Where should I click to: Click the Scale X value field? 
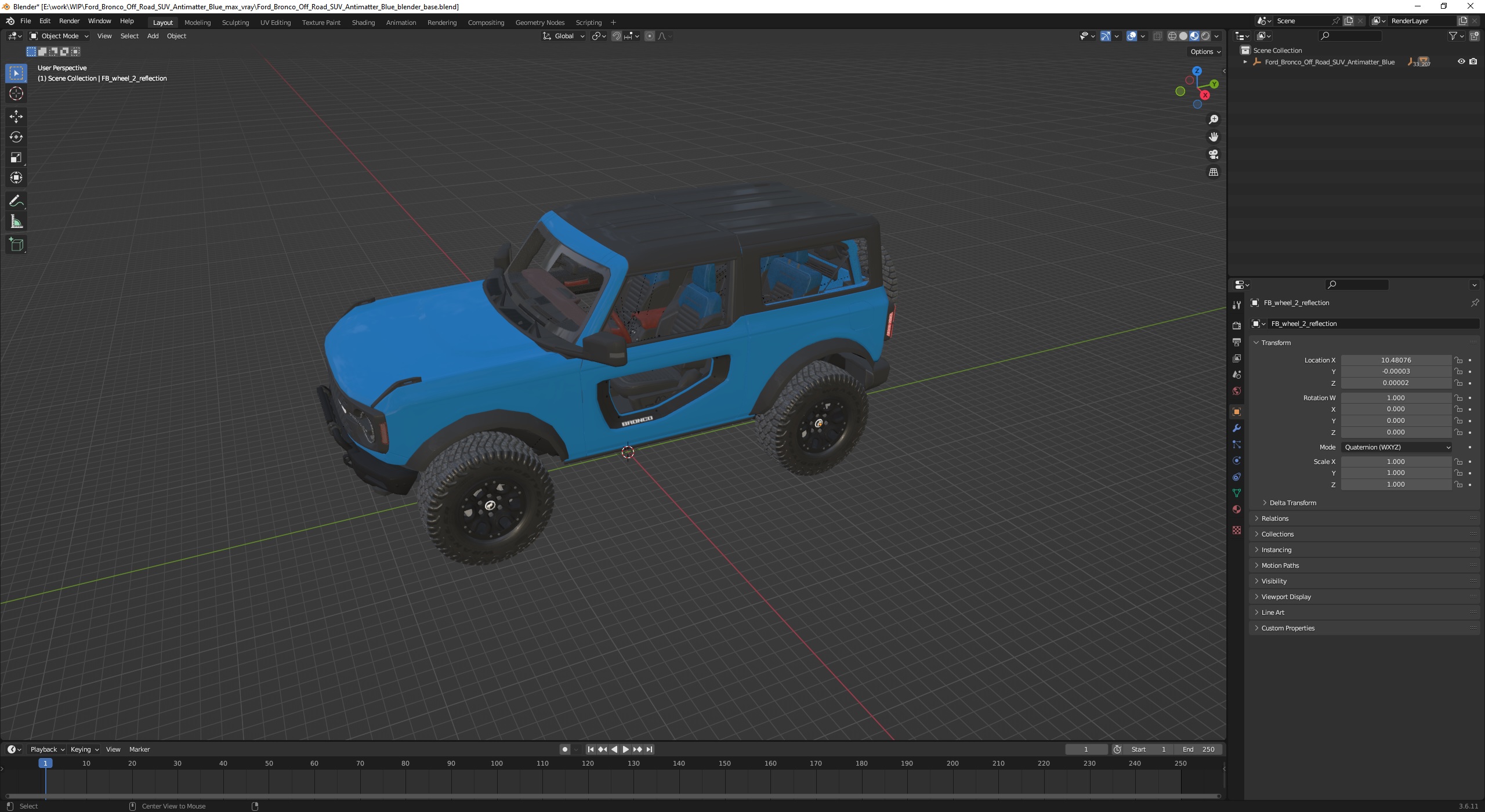point(1395,462)
